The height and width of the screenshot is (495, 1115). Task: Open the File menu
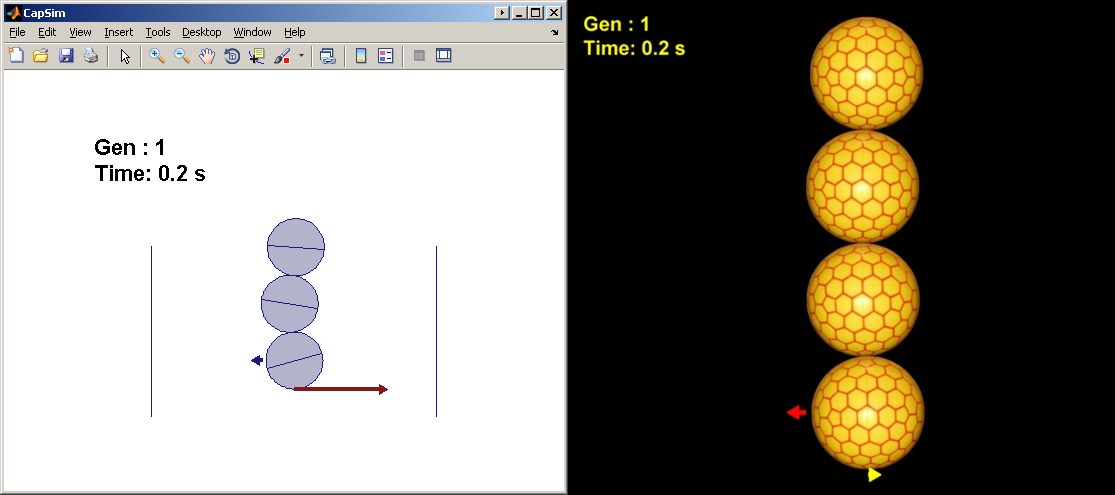point(17,32)
